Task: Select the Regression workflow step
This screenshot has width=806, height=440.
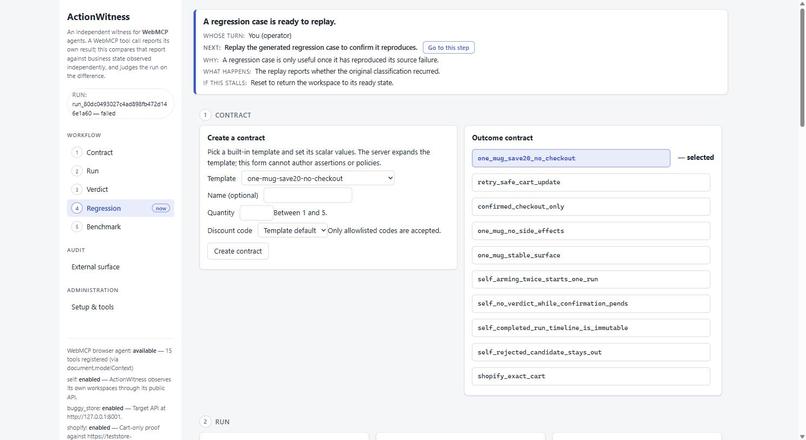Action: [120, 208]
